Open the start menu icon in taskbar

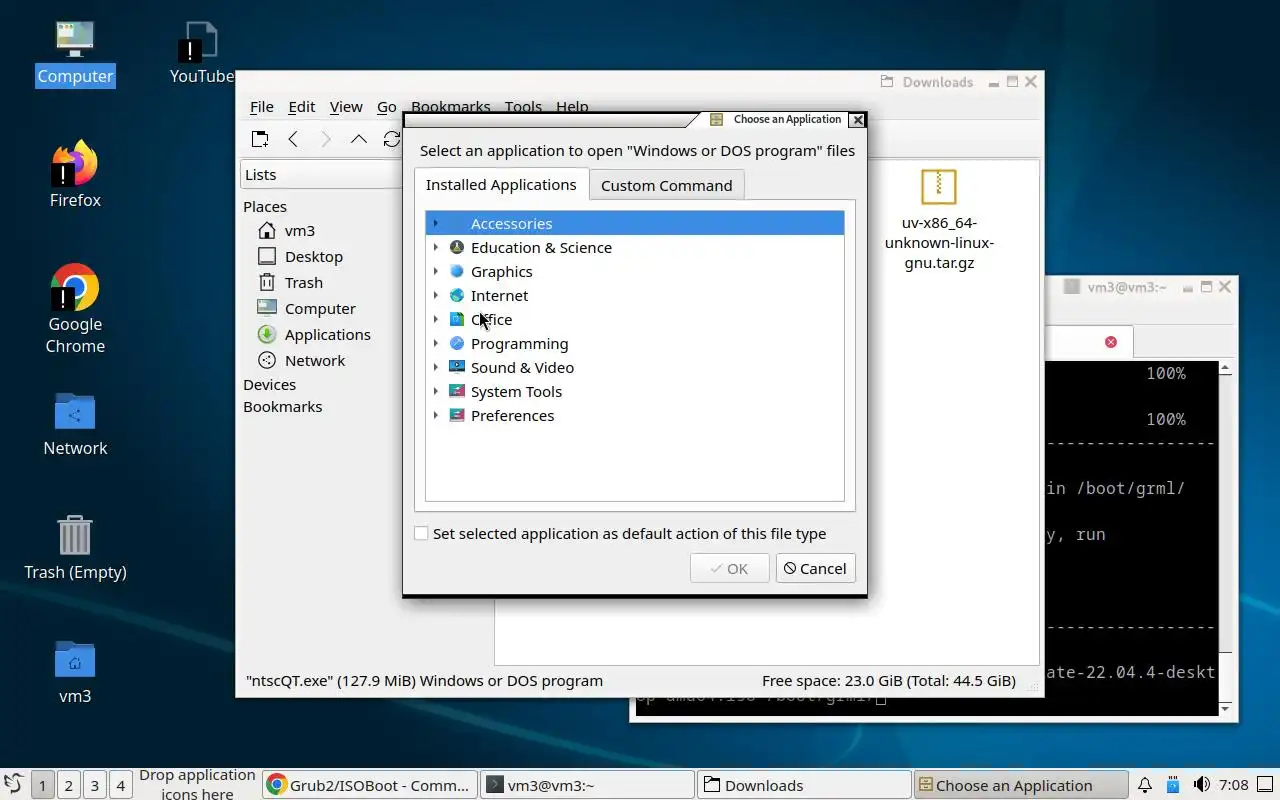tap(13, 785)
